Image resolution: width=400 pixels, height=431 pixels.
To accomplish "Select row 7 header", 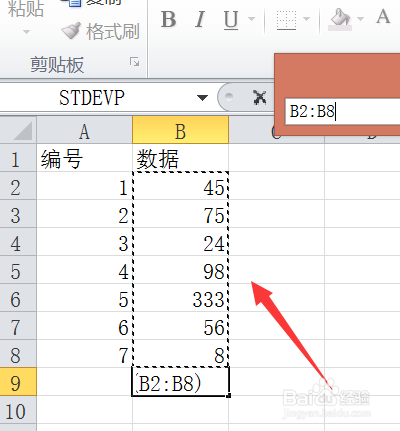I will coord(18,326).
